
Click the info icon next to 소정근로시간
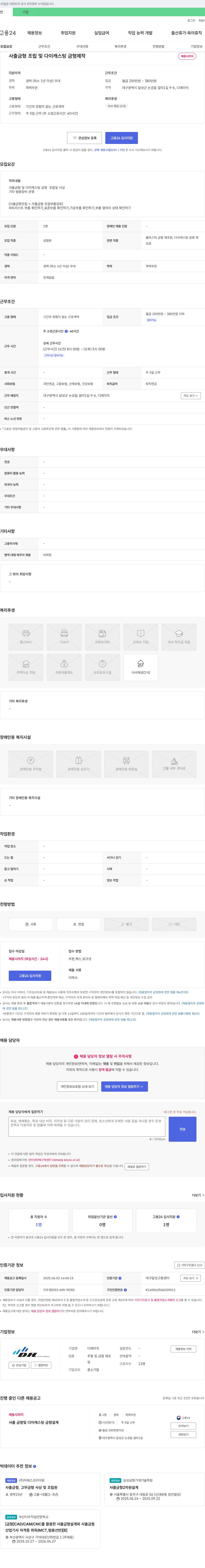[66, 331]
